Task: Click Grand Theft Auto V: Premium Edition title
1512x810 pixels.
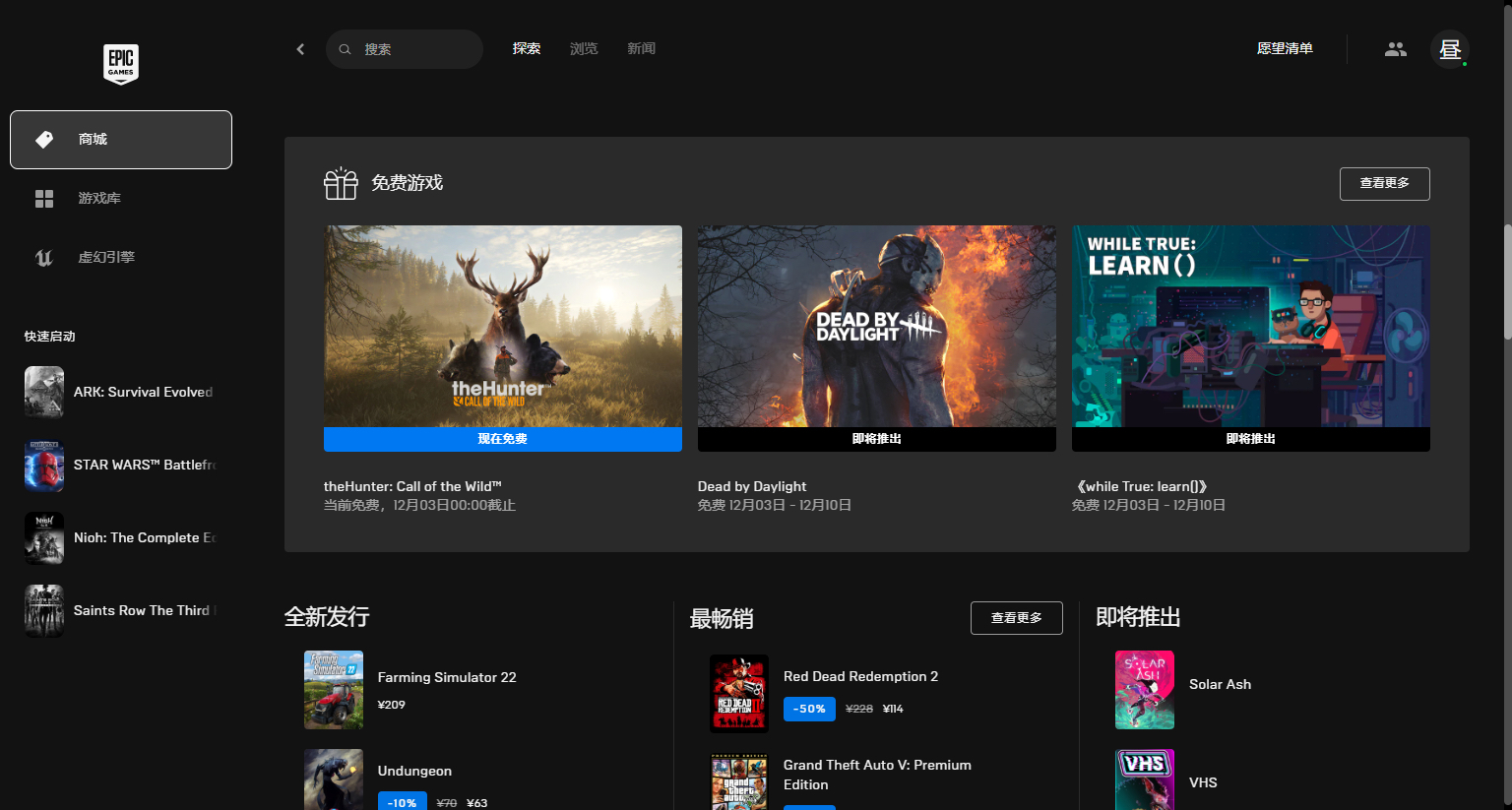Action: coord(877,775)
